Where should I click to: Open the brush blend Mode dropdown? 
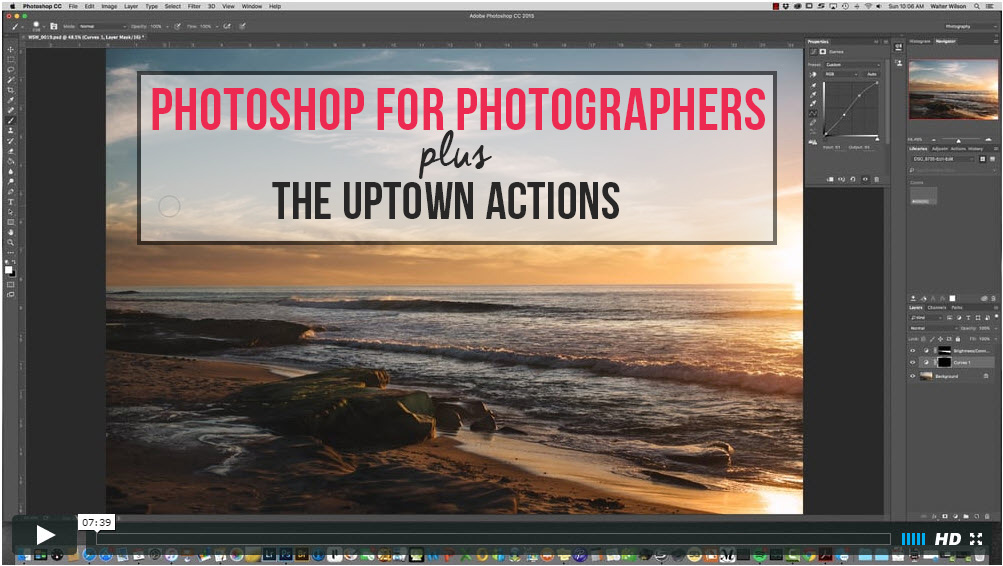(101, 26)
